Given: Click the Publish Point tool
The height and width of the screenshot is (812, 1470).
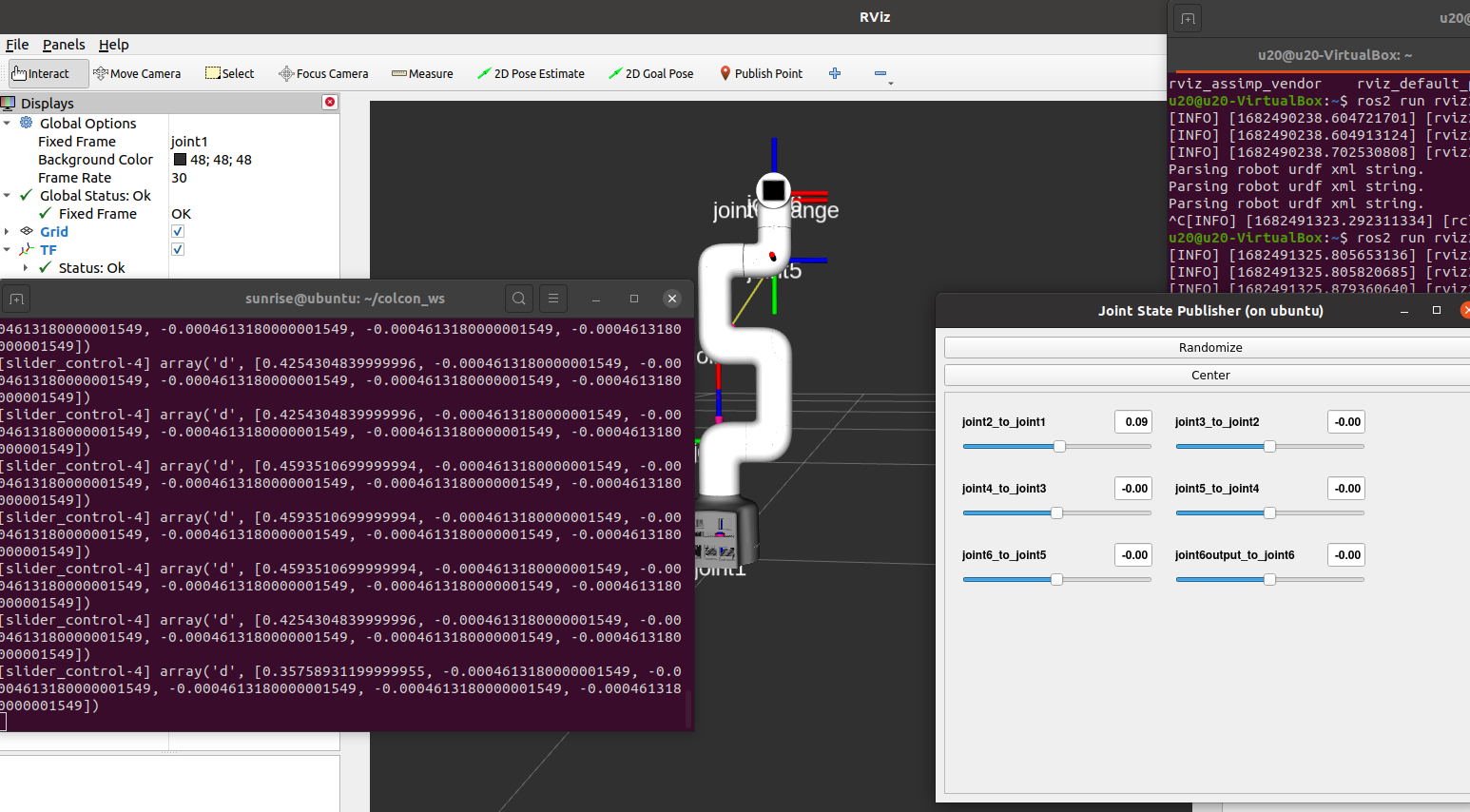Looking at the screenshot, I should coord(761,73).
